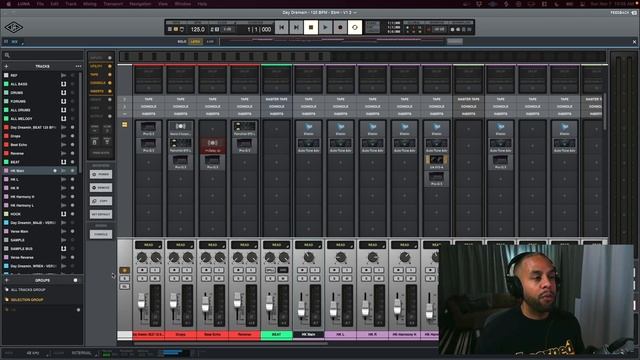The width and height of the screenshot is (640, 360).
Task: Toggle the INSERTS row visibility dot
Action: coord(109,91)
